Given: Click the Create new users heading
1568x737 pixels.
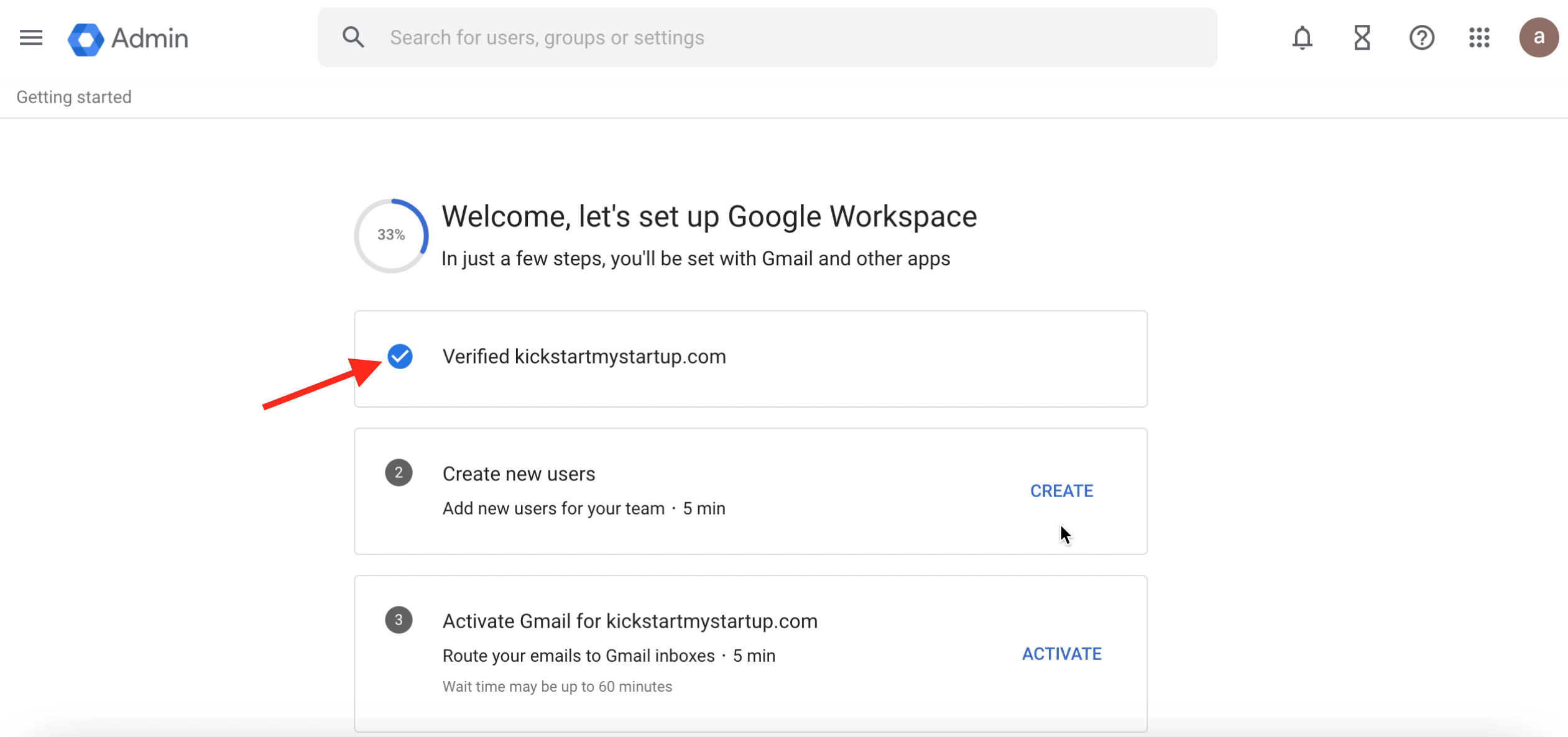Looking at the screenshot, I should tap(519, 474).
